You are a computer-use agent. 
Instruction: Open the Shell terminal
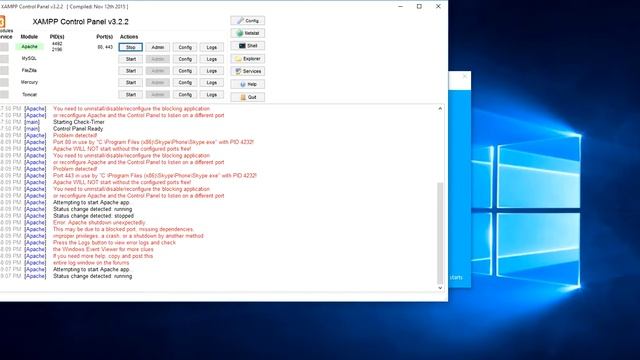tap(247, 46)
